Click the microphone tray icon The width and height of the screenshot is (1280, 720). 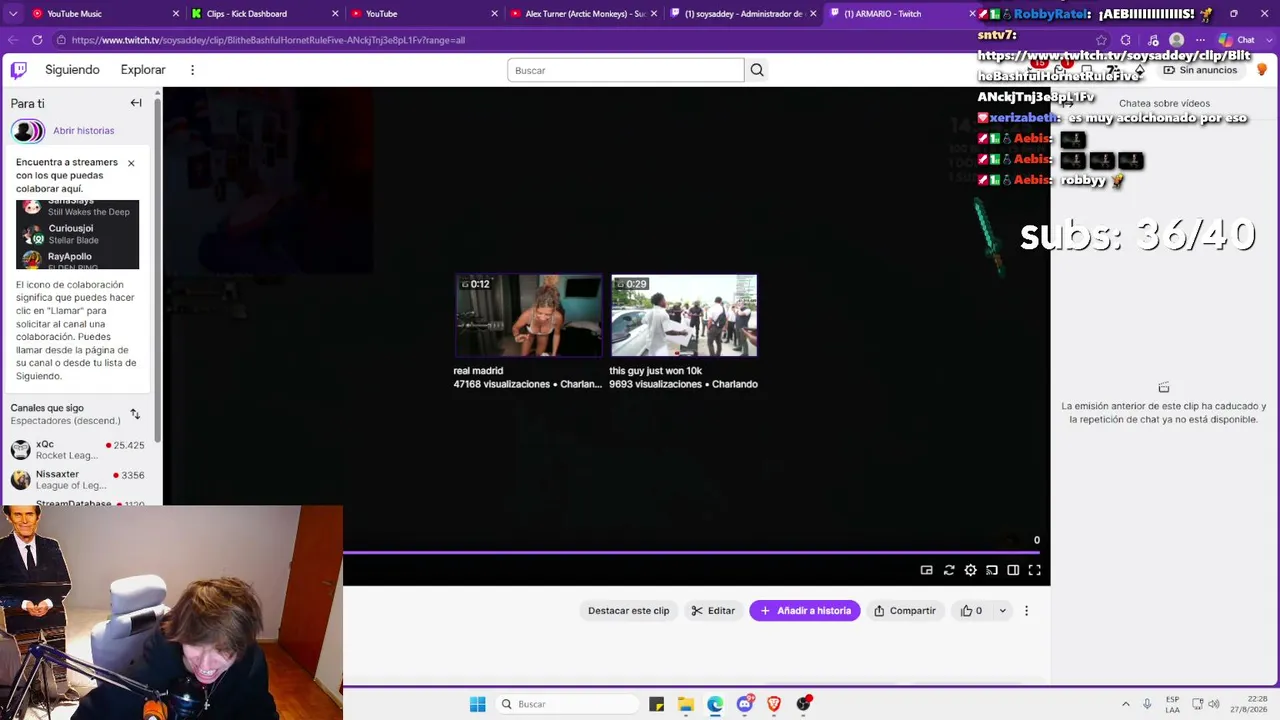point(1147,704)
